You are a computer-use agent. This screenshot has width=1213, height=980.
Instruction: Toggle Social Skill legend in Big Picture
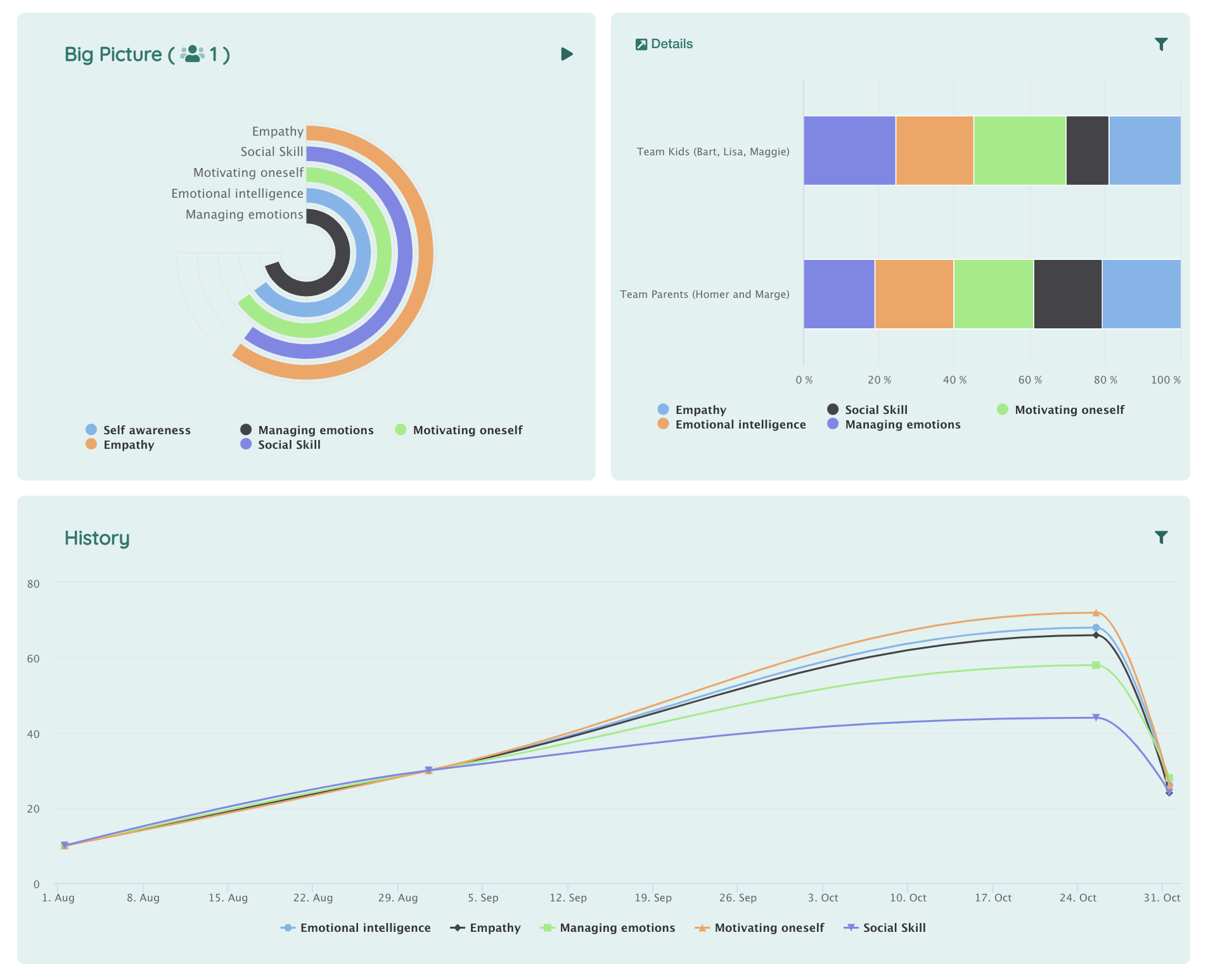coord(280,444)
